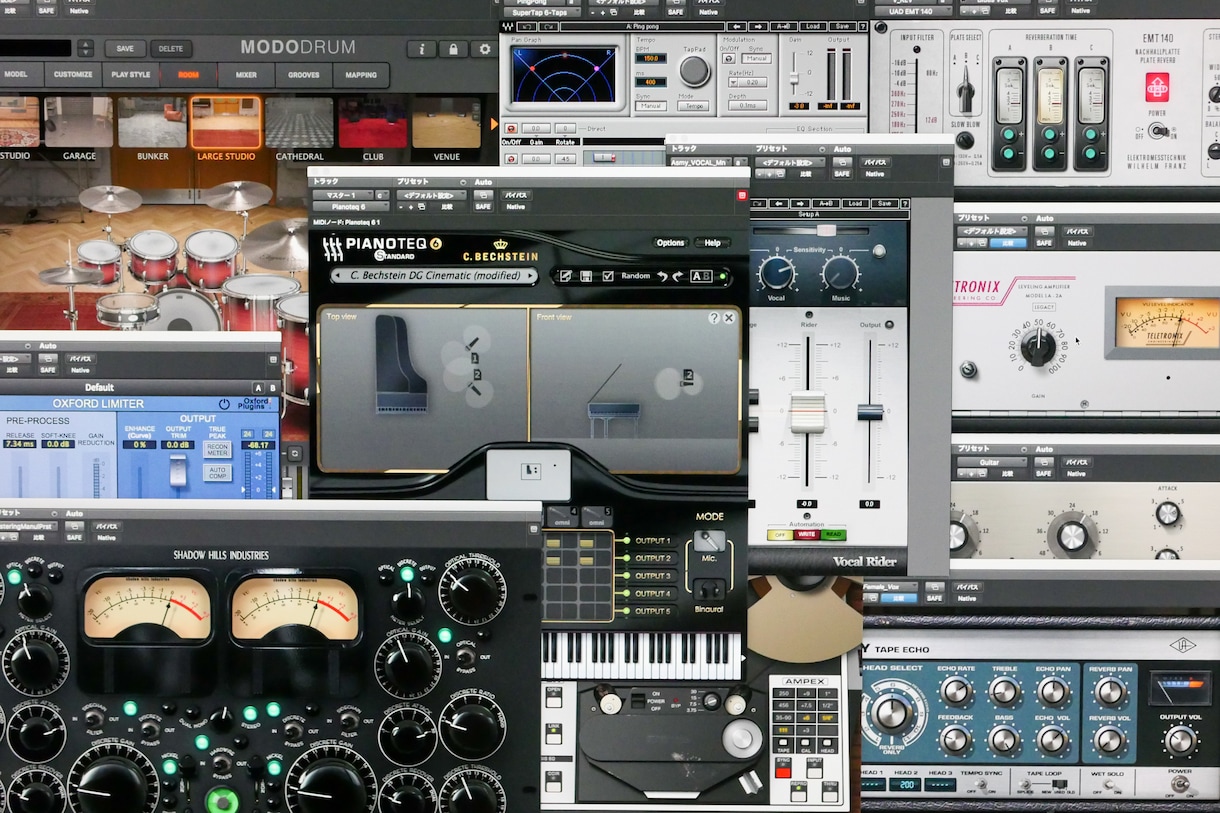Screen dimensions: 1220x813
Task: Open the UAD EMT 140 plugin dropdown
Action: 914,11
